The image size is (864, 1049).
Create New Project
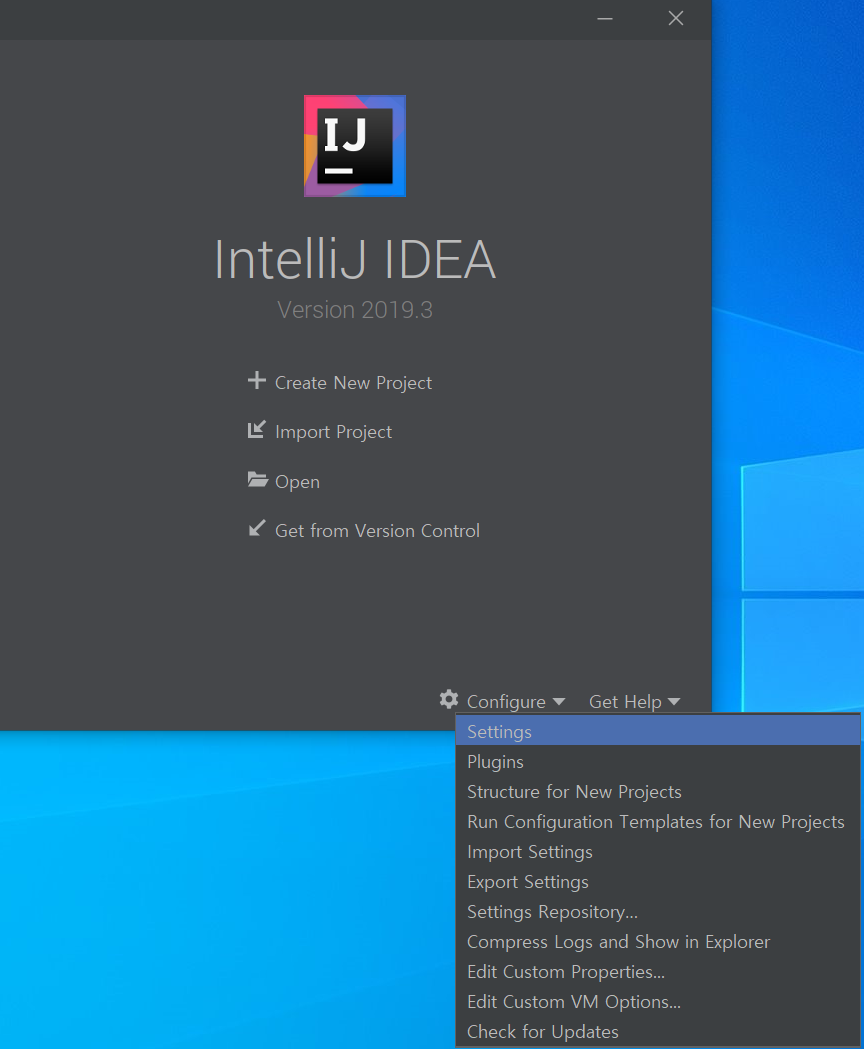(x=353, y=383)
